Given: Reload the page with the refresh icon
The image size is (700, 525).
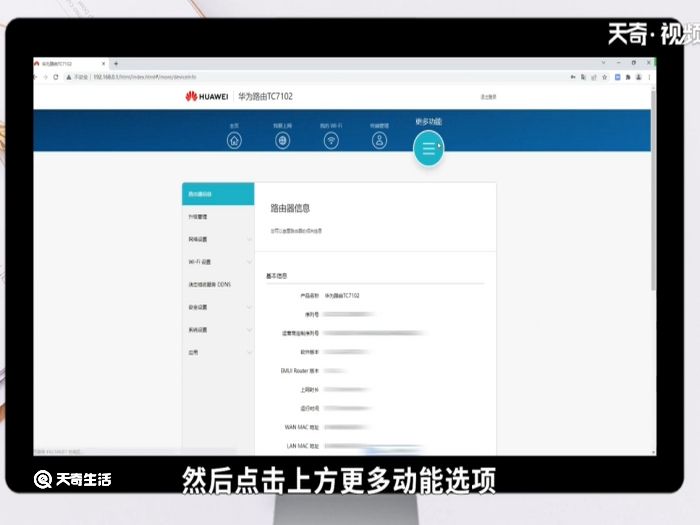Looking at the screenshot, I should pos(56,77).
